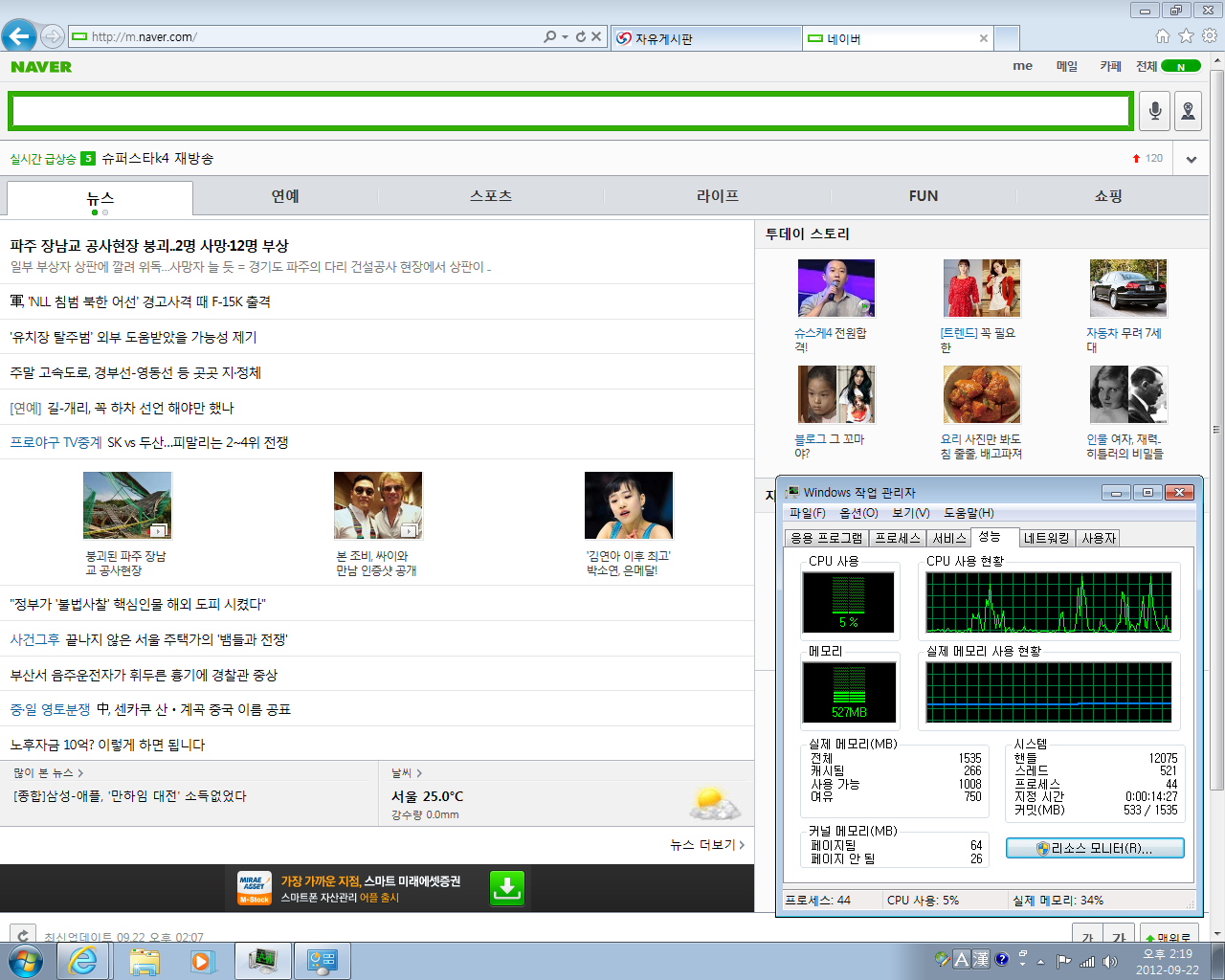Open the browser tools gear icon
This screenshot has width=1225, height=980.
(x=1210, y=35)
